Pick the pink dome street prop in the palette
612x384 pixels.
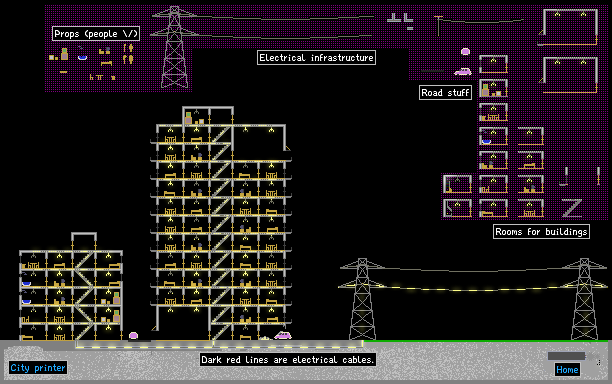tap(465, 52)
